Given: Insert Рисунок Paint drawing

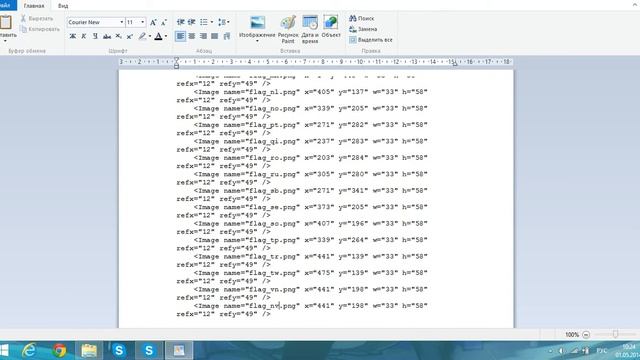Looking at the screenshot, I should [288, 29].
